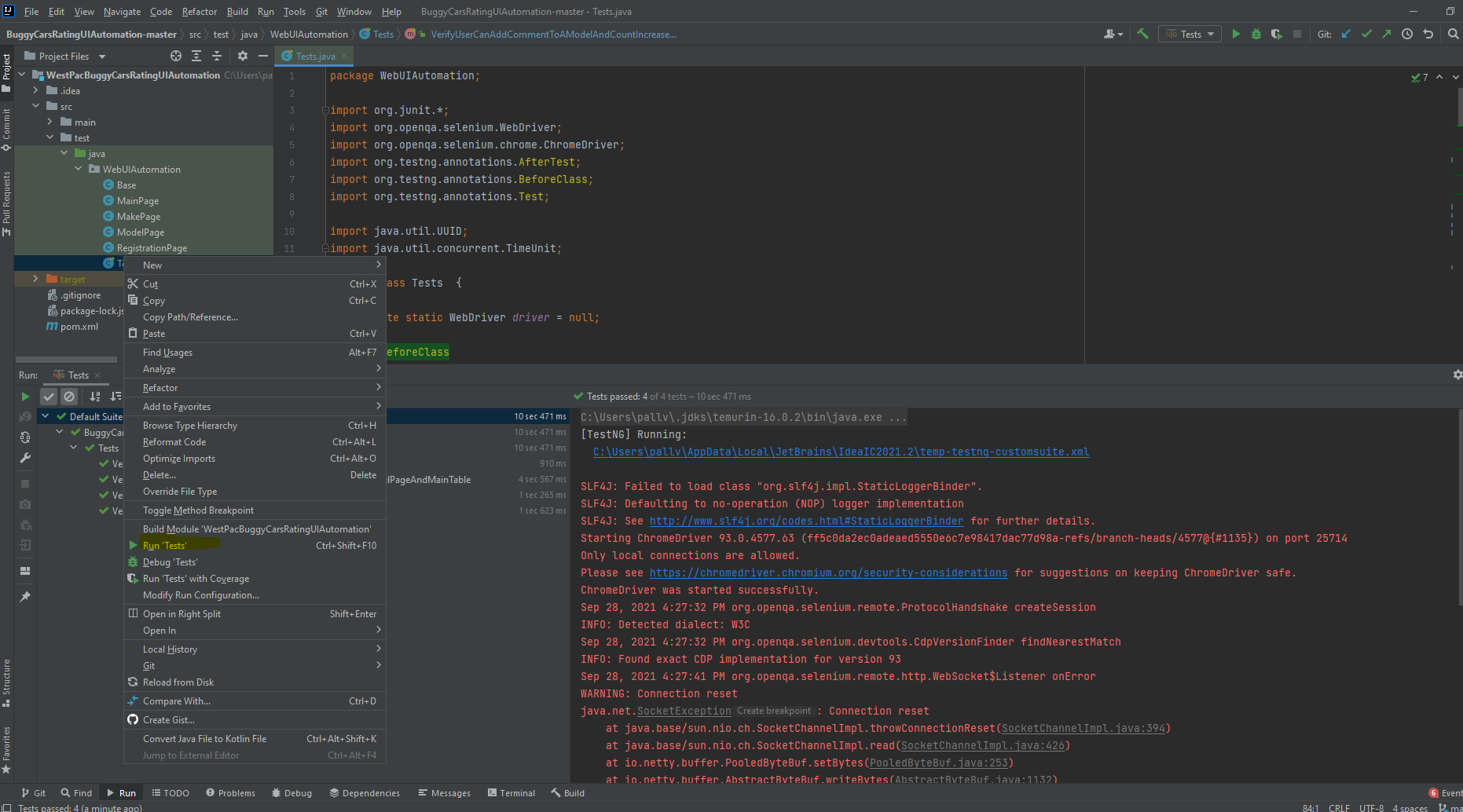Image resolution: width=1463 pixels, height=812 pixels.
Task: Toggle the Event Log button in the status bar
Action: pos(1445,793)
